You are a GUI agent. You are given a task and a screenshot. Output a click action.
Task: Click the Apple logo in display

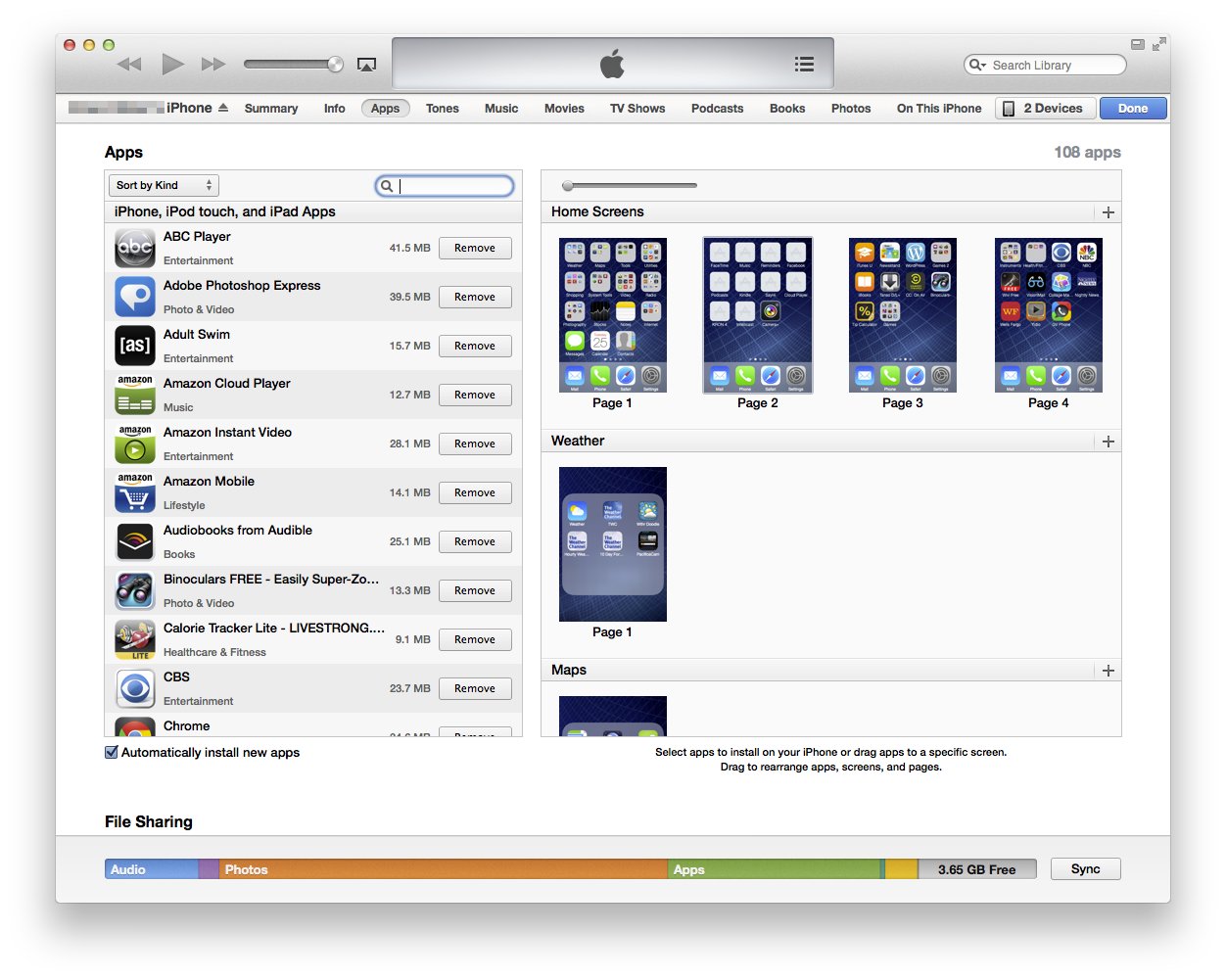point(612,65)
